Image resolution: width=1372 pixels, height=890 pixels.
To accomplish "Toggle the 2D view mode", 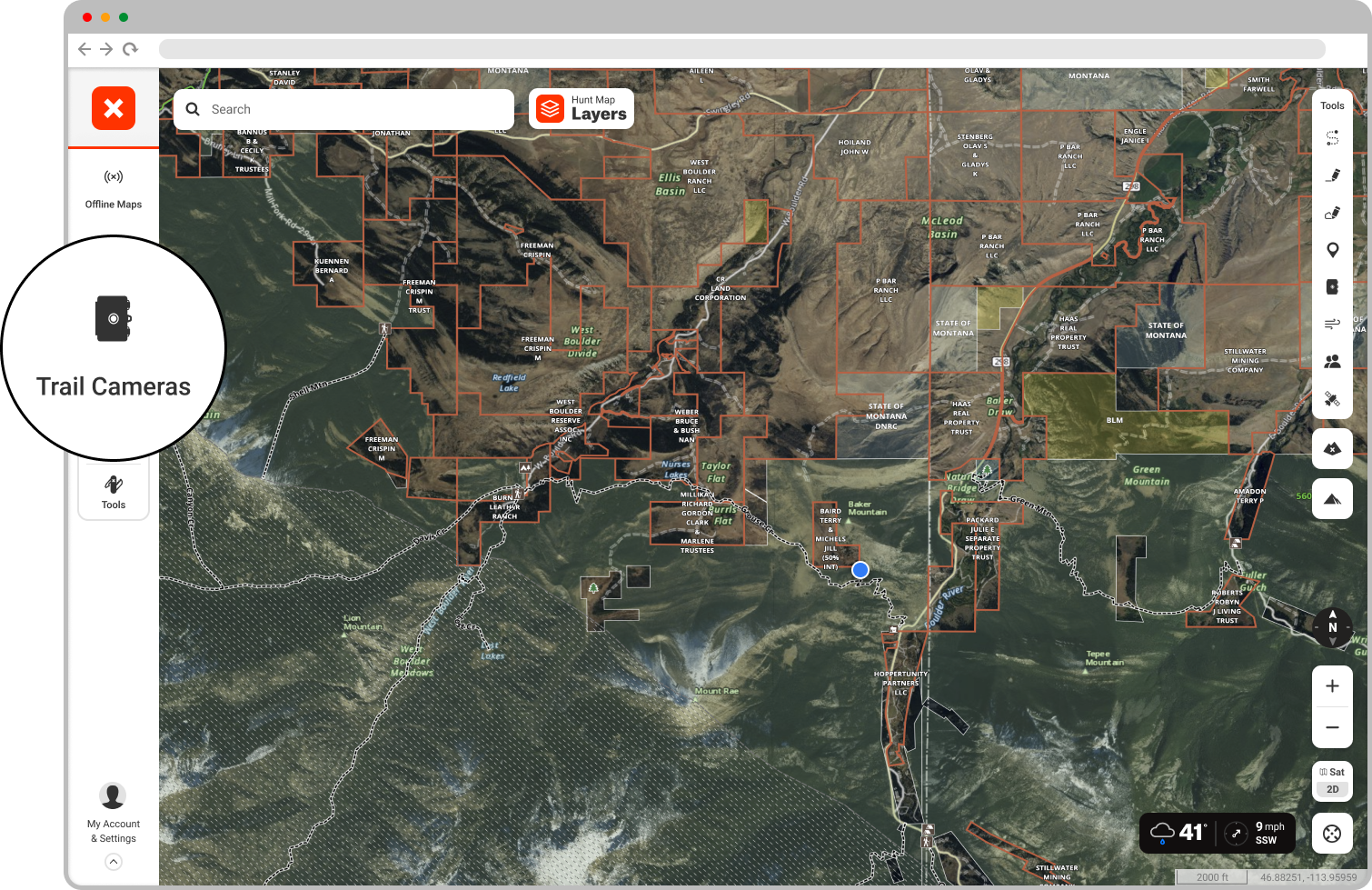I will click(1332, 789).
